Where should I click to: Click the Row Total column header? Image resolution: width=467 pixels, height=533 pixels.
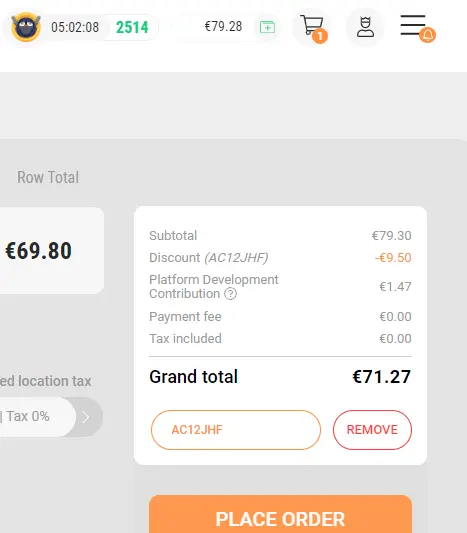48,177
